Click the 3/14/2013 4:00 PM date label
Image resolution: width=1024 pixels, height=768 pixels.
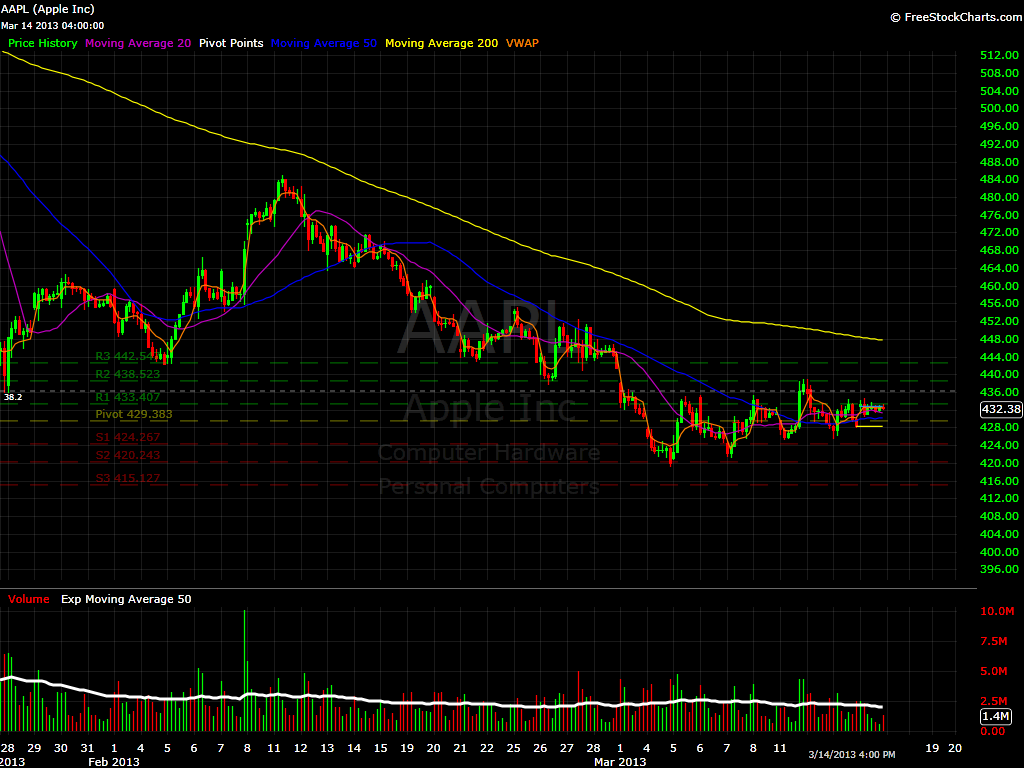coord(852,754)
